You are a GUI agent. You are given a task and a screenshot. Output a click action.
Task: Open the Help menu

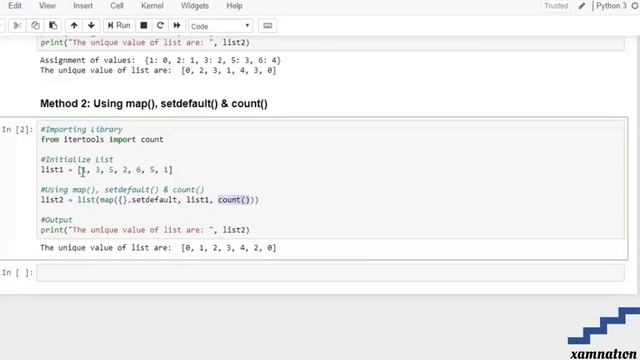pyautogui.click(x=234, y=6)
